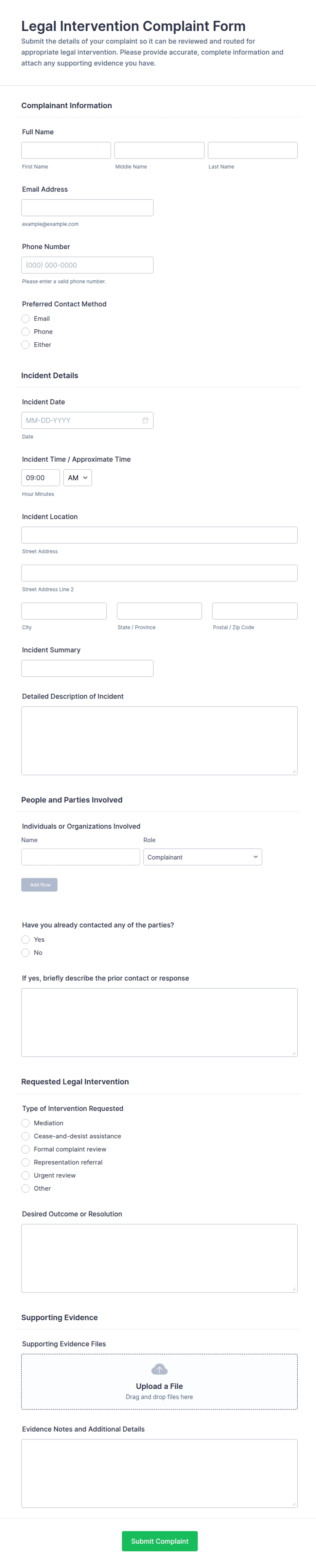Focus the Incident Summary input
Viewport: 316px width, 1568px height.
pyautogui.click(x=87, y=669)
